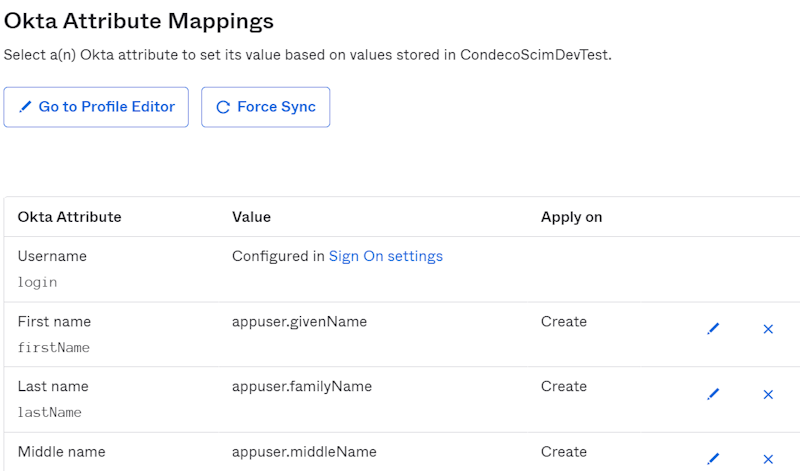
Task: Click the login attribute variable name
Action: [x=37, y=282]
